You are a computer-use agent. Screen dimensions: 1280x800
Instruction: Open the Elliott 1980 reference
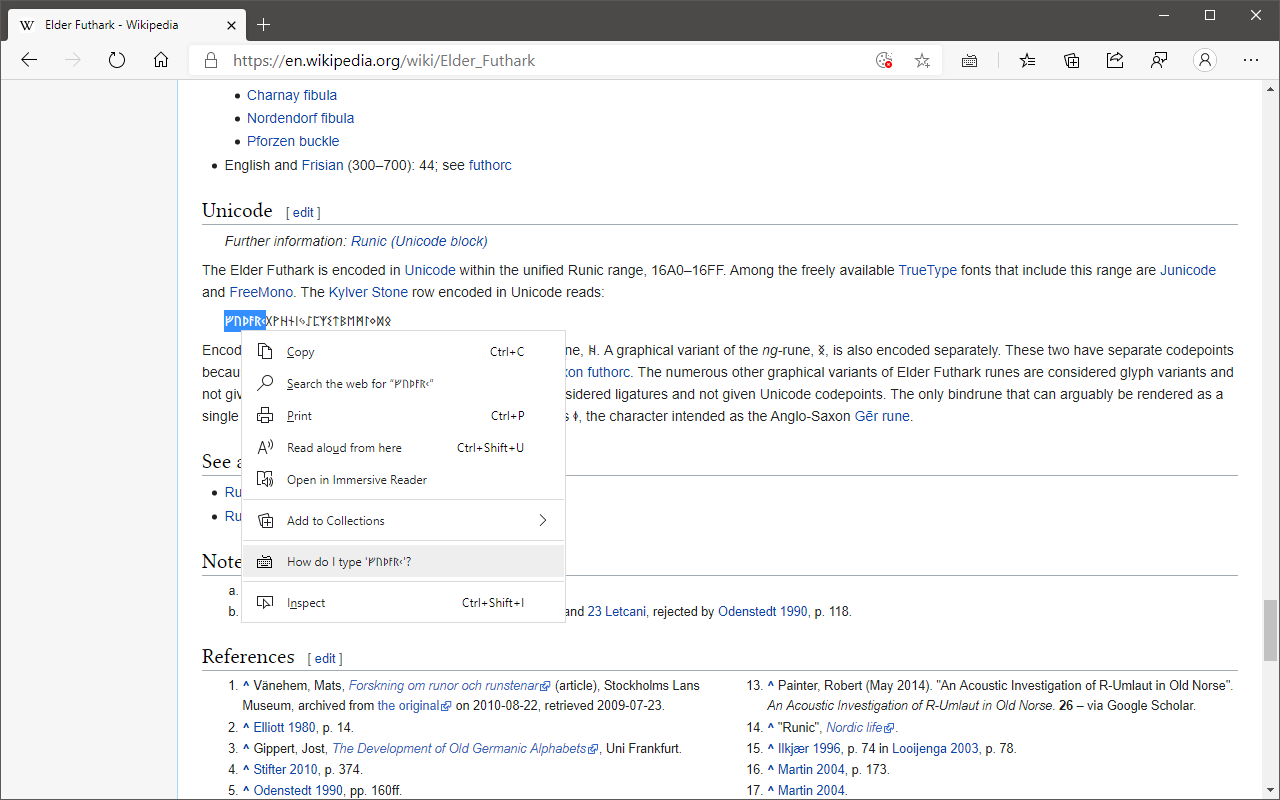click(284, 728)
